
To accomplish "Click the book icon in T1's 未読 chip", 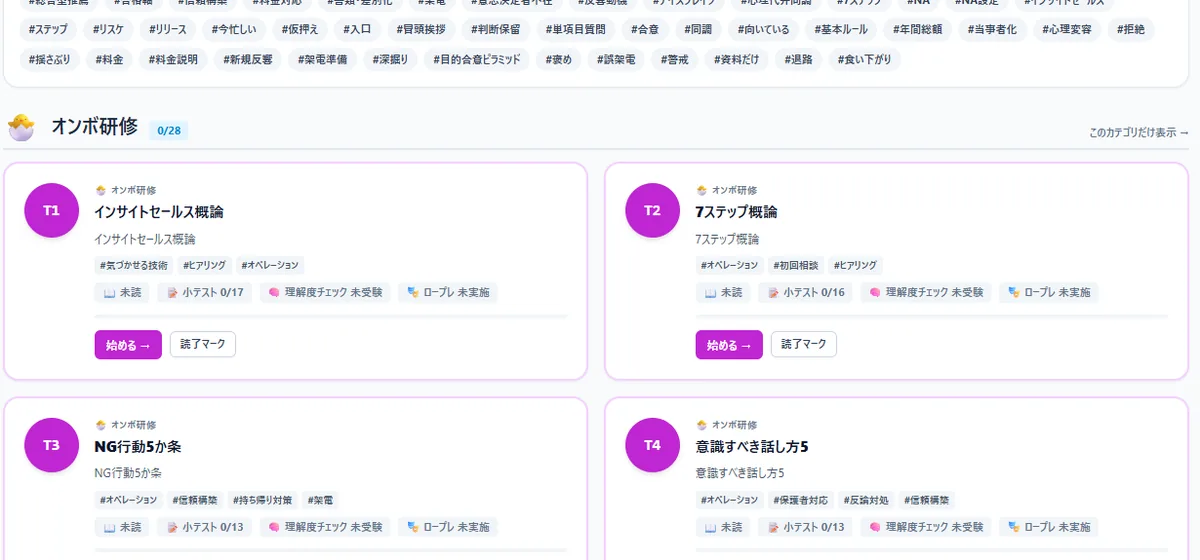I will [109, 293].
